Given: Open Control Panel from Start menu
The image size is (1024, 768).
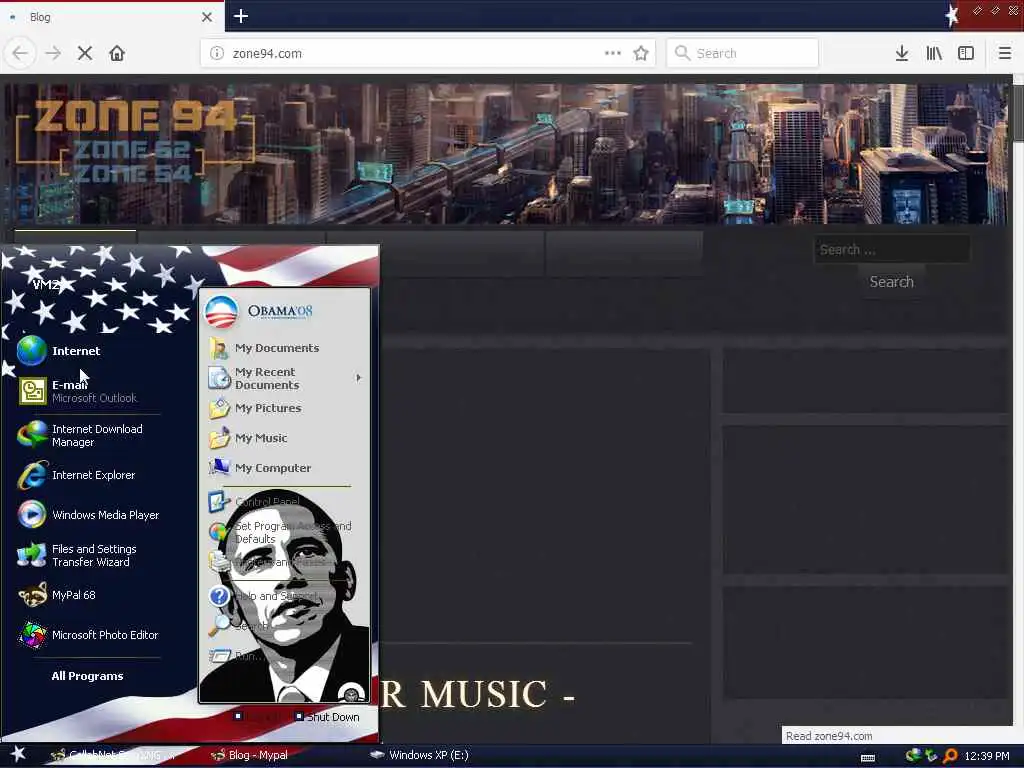Looking at the screenshot, I should click(x=254, y=502).
